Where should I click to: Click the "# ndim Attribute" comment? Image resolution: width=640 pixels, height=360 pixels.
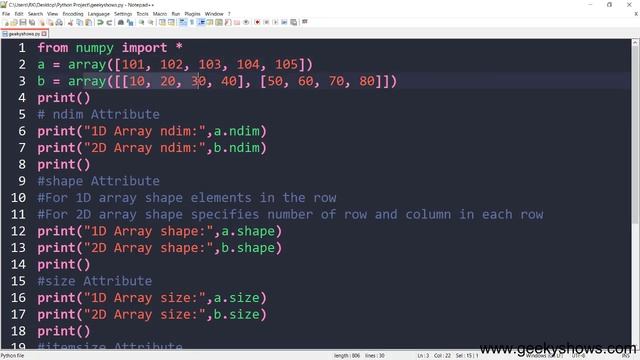(x=98, y=114)
